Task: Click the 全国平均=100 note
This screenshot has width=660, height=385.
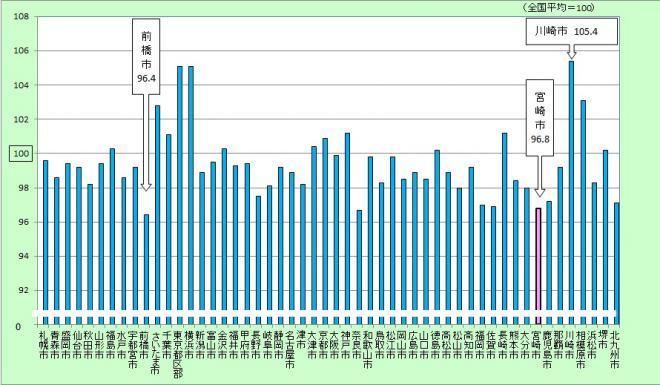Action: click(558, 8)
